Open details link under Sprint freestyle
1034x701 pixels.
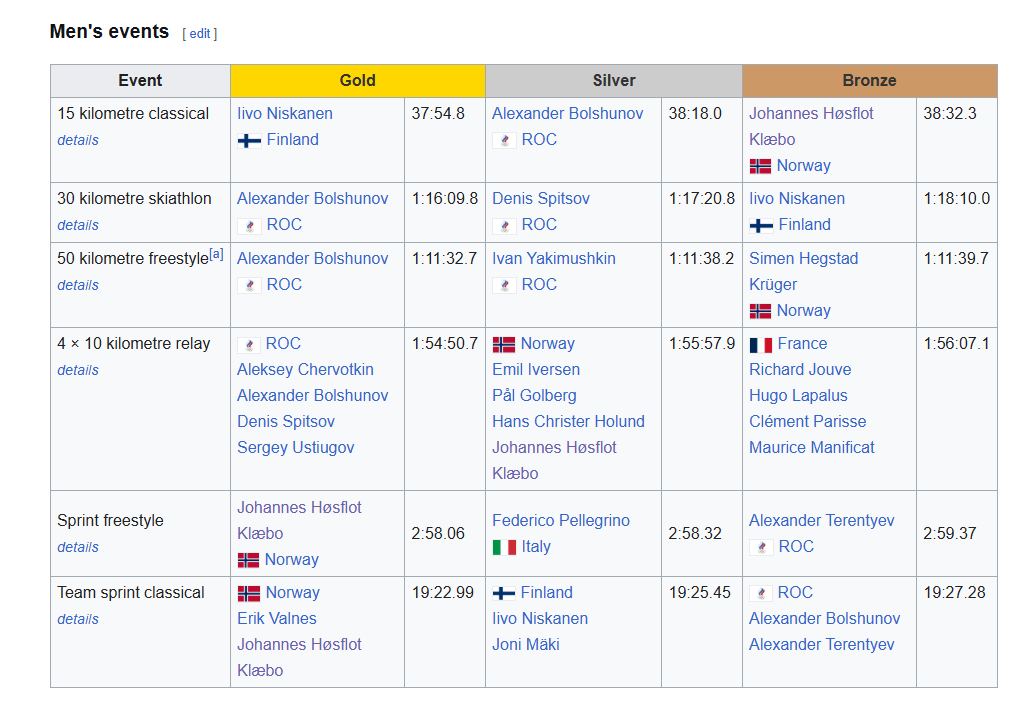(x=78, y=547)
